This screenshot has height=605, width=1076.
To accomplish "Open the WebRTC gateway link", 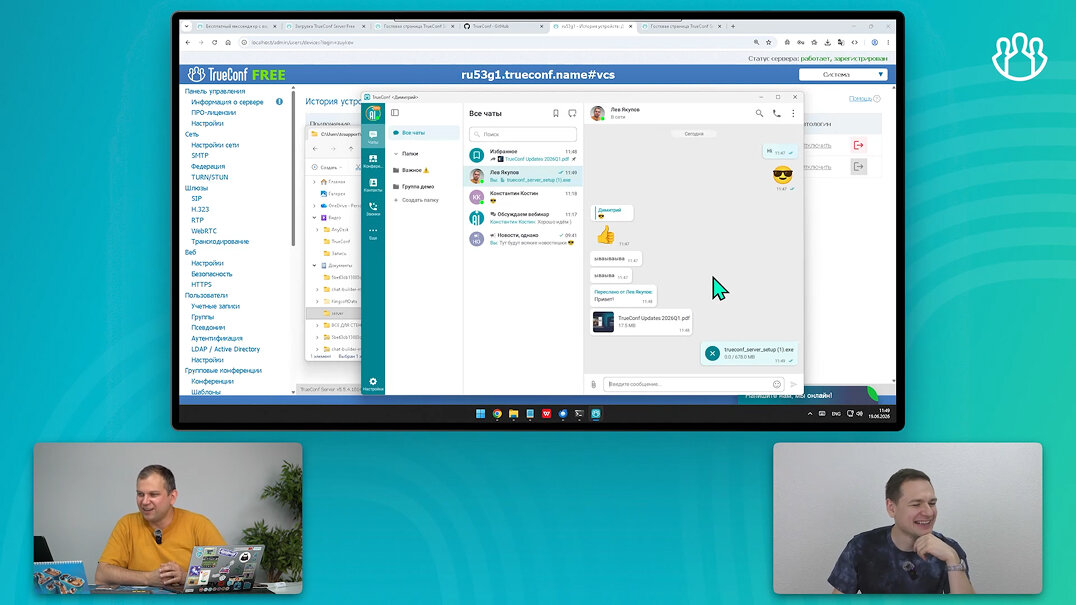I will [204, 231].
